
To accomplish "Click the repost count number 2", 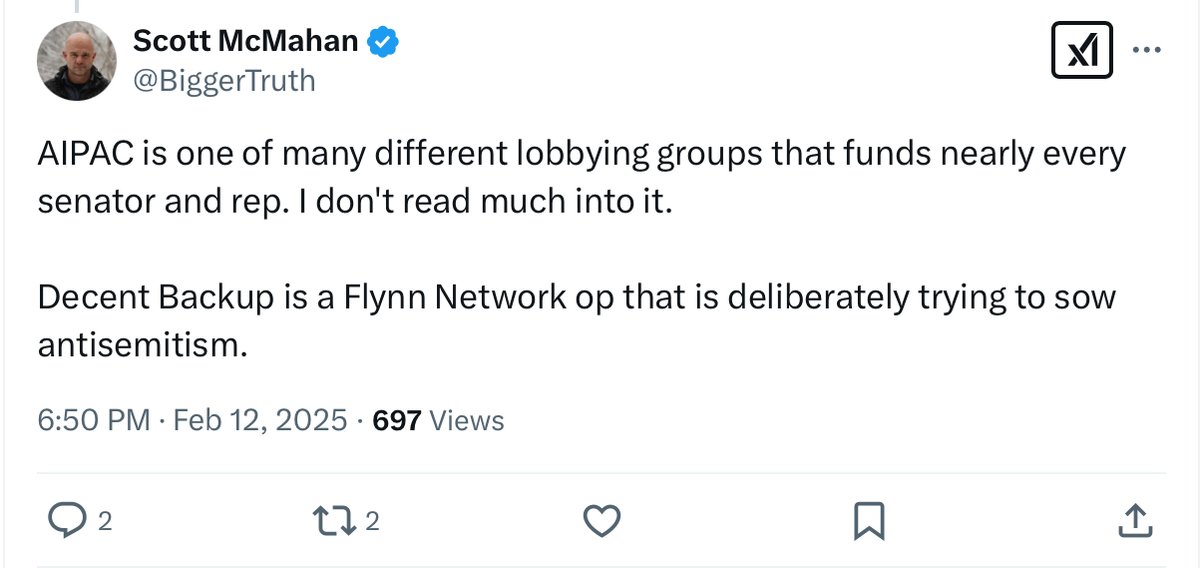I will point(372,521).
